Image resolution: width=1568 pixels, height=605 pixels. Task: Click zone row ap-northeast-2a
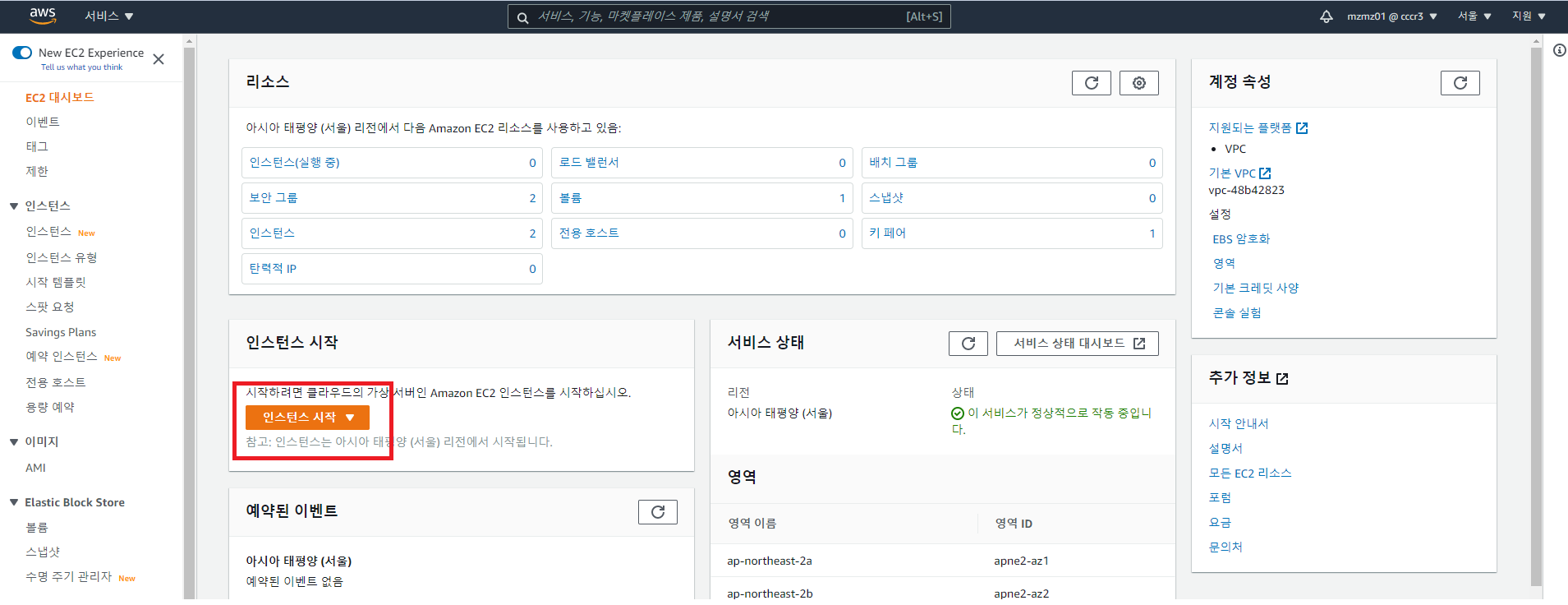point(942,561)
